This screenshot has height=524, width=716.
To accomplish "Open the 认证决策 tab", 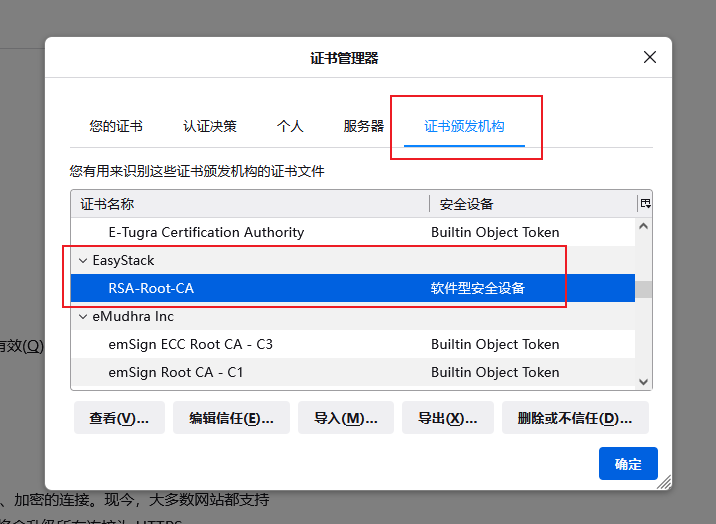I will click(x=210, y=127).
